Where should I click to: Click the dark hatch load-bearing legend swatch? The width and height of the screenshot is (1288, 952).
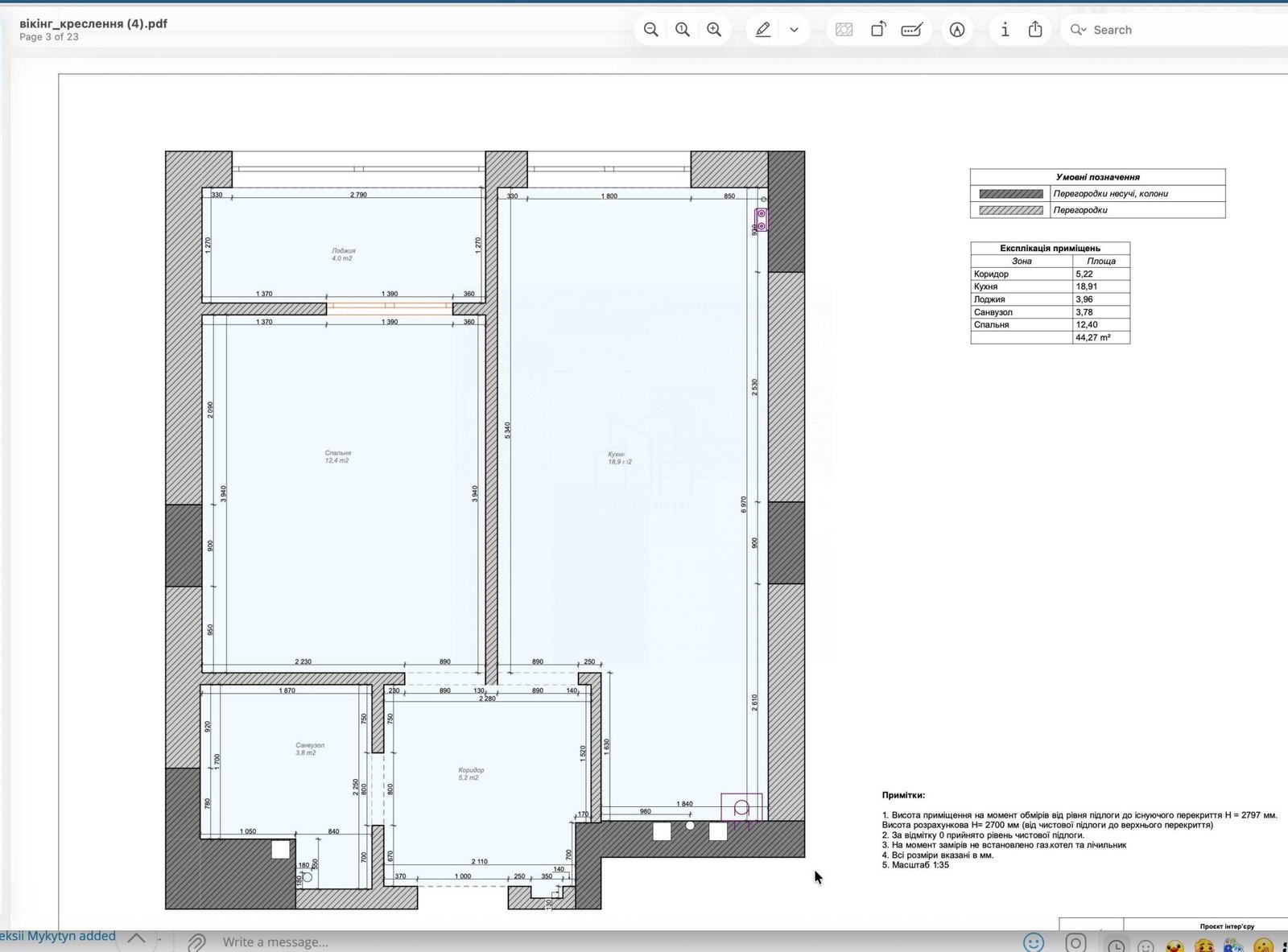1010,194
